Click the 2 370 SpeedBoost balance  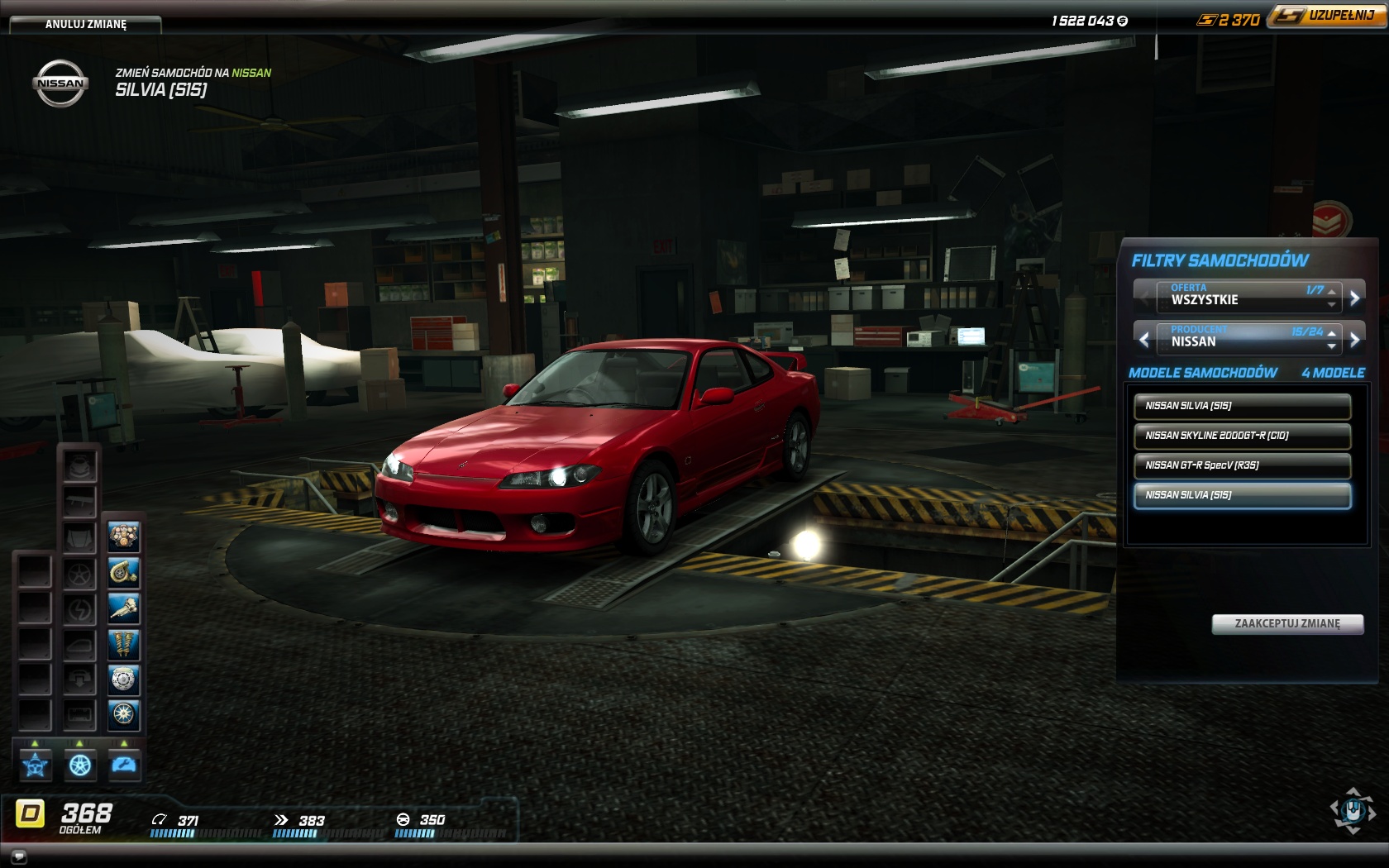(x=1239, y=20)
